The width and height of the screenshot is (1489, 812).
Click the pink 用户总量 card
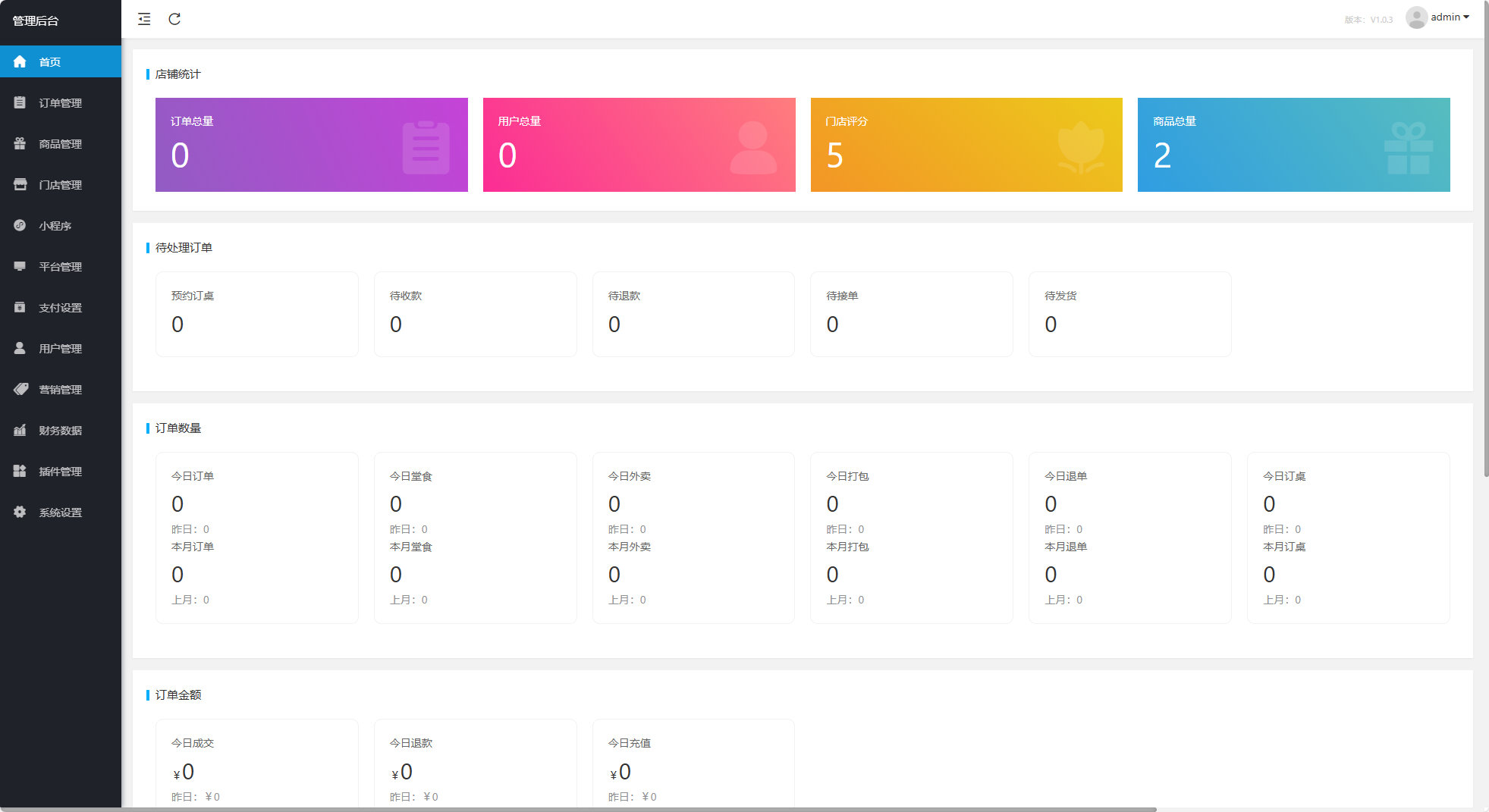coord(639,145)
